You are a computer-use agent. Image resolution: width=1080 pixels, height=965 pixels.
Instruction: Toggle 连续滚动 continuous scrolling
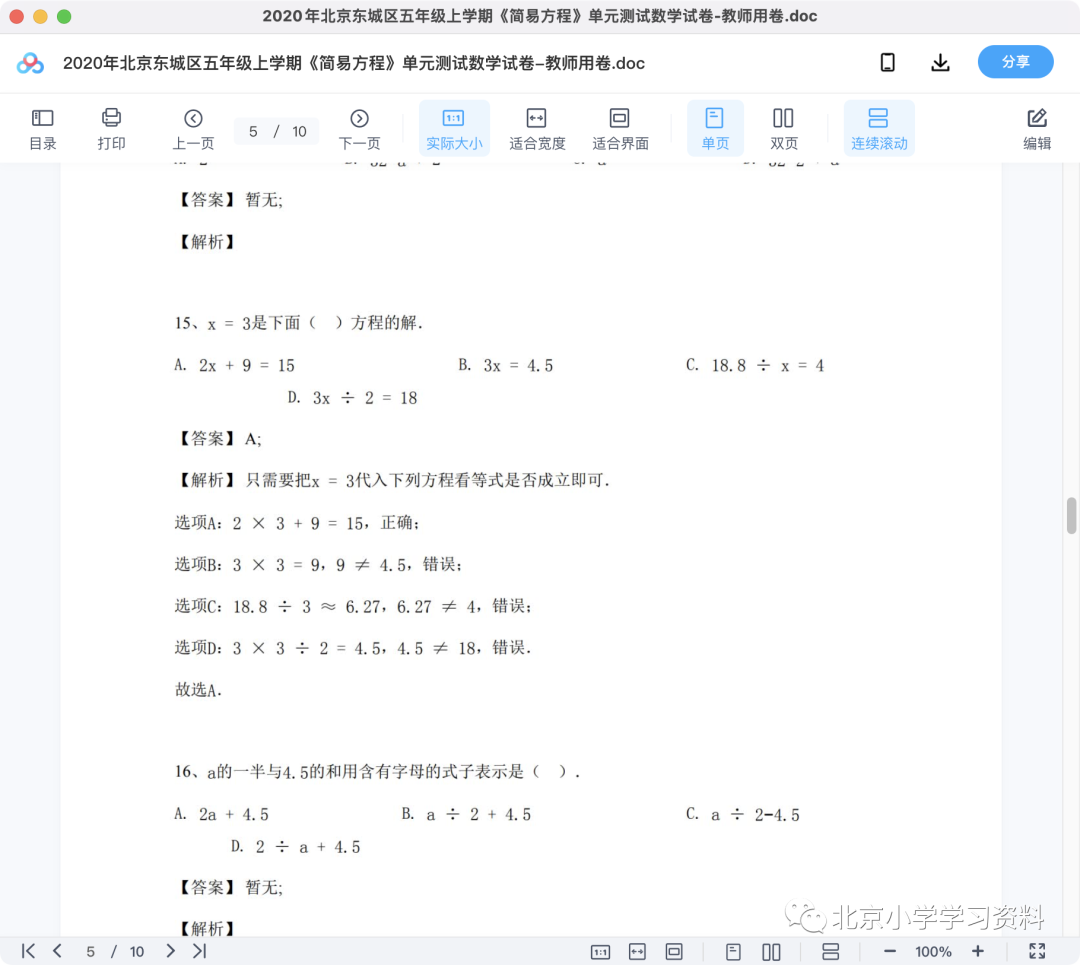pyautogui.click(x=879, y=129)
